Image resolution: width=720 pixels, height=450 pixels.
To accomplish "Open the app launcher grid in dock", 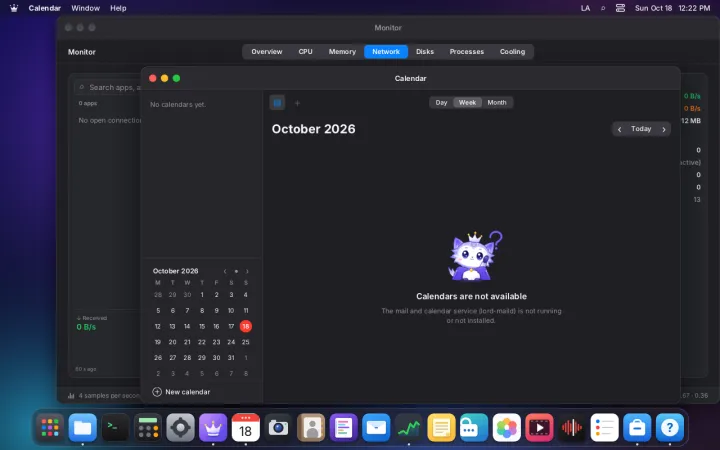I will pos(50,428).
